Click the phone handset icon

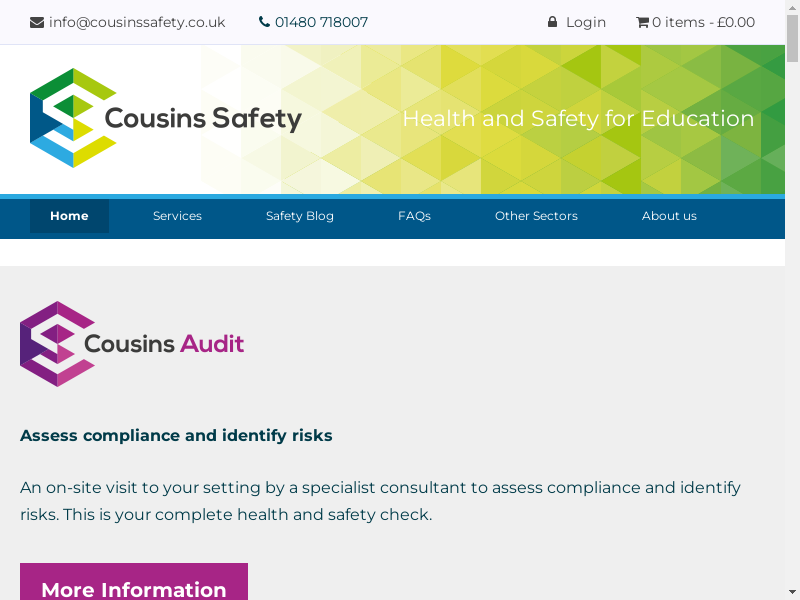(x=264, y=22)
